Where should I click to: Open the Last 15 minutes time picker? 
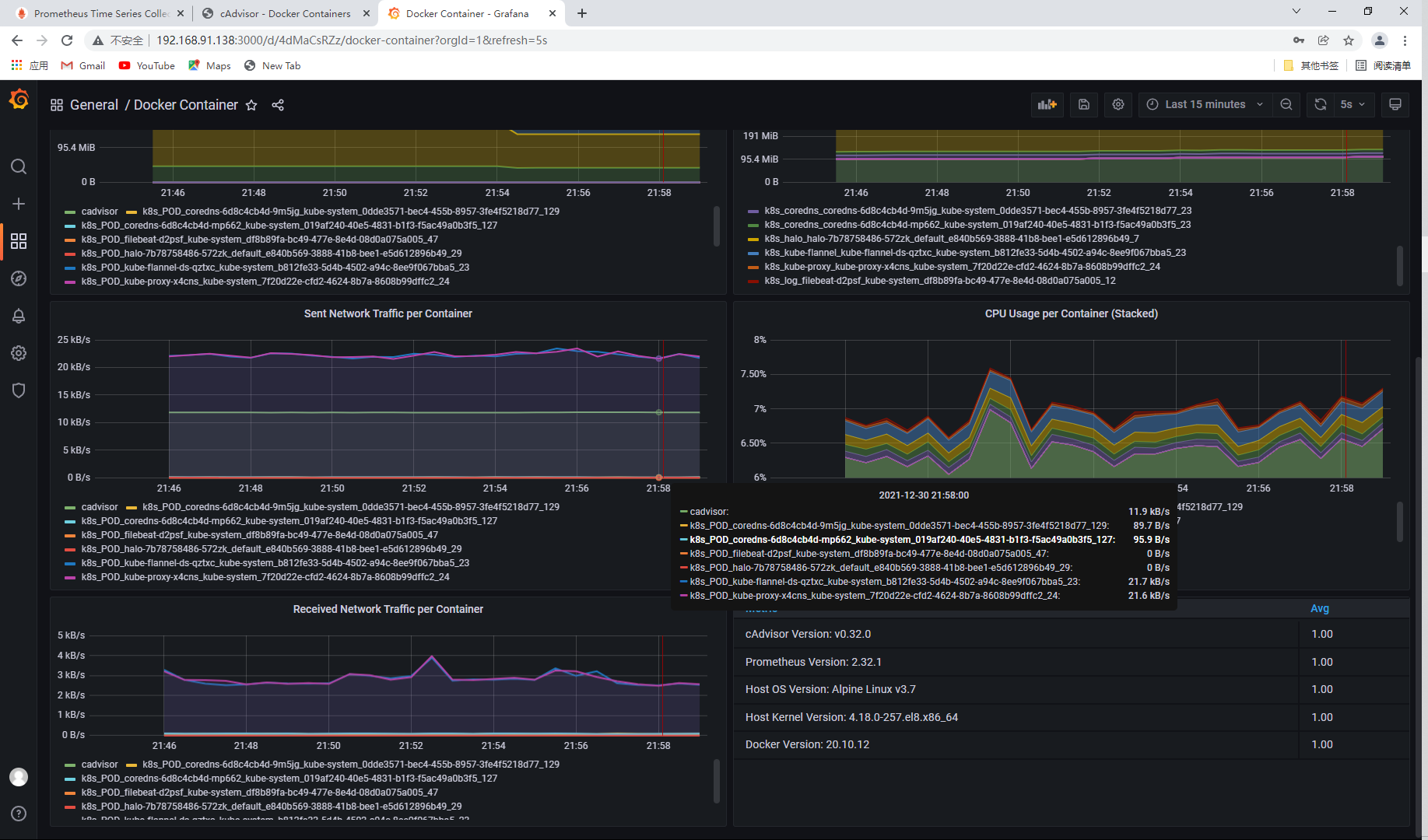pyautogui.click(x=1205, y=104)
